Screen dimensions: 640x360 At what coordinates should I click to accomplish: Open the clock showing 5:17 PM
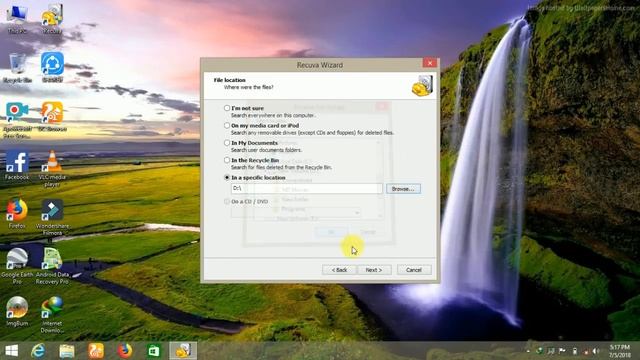[620, 351]
